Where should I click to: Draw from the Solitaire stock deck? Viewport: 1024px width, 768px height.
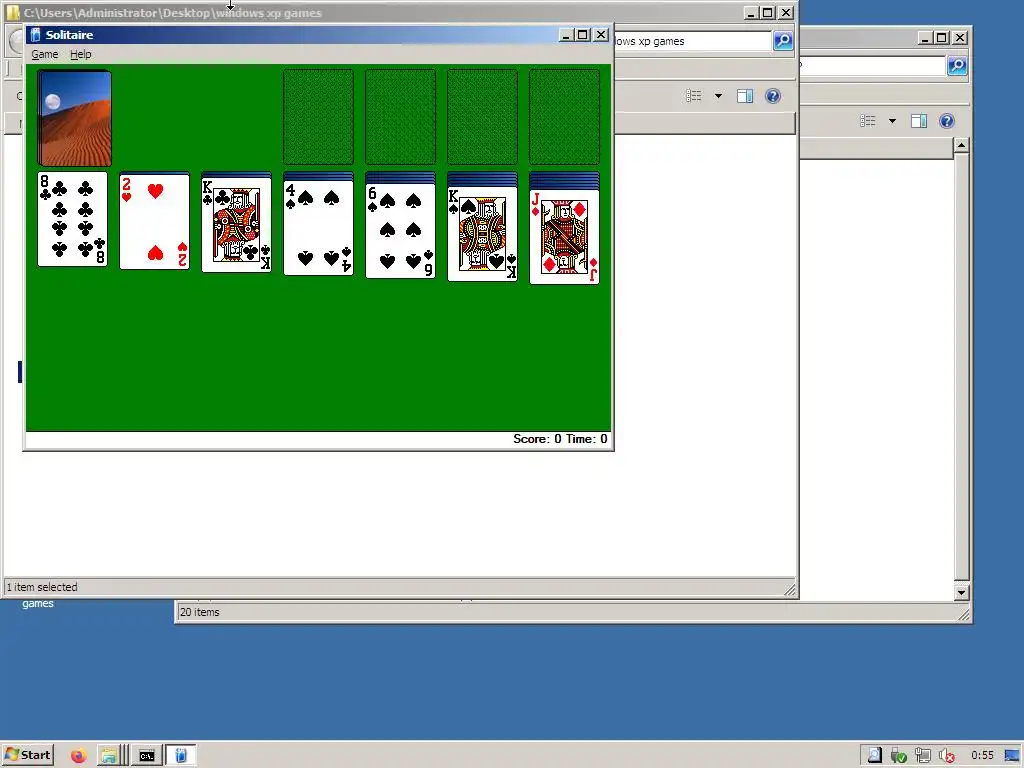tap(74, 118)
